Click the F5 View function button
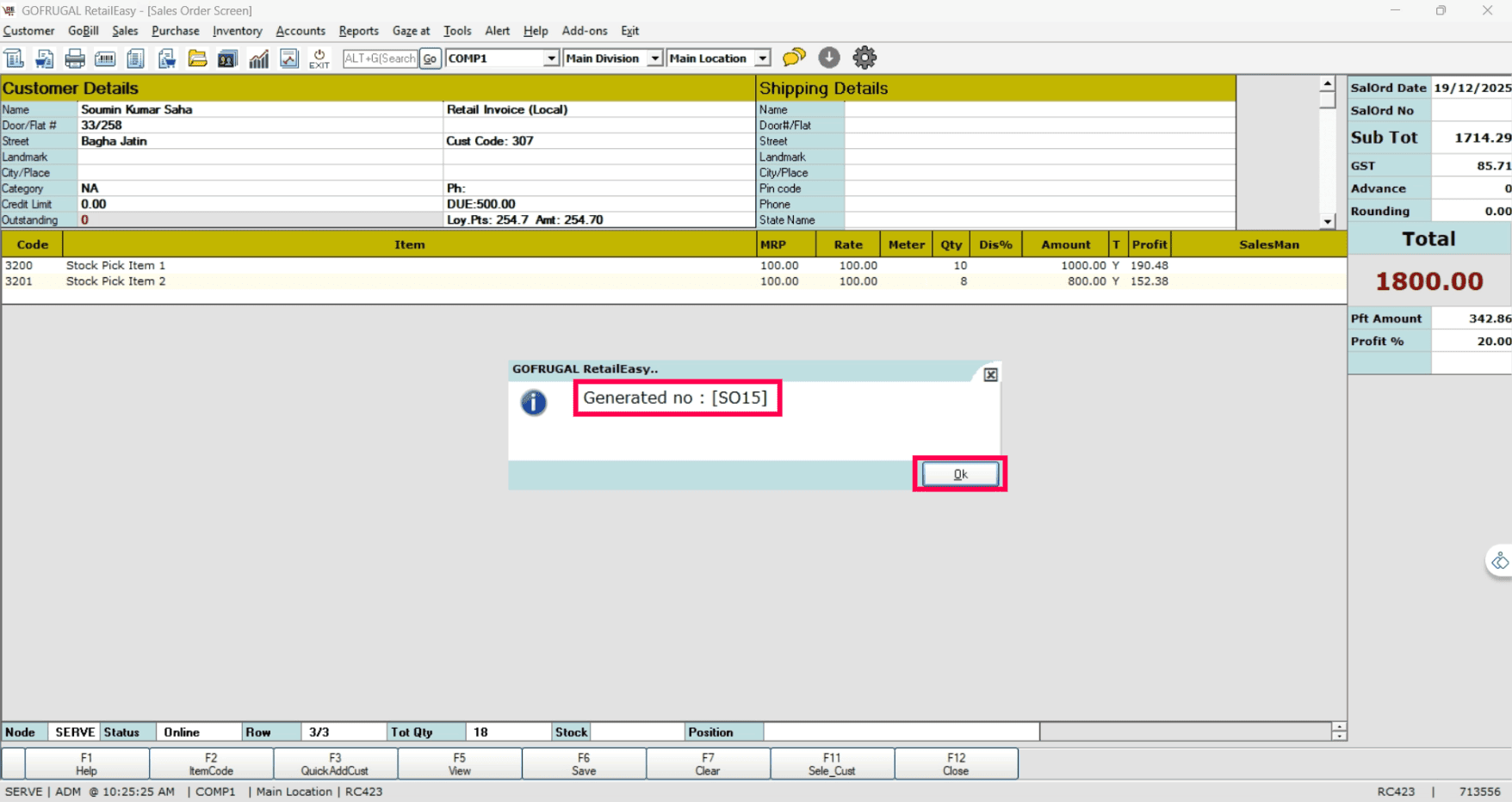Screen dimensions: 1512x802 pos(460,764)
